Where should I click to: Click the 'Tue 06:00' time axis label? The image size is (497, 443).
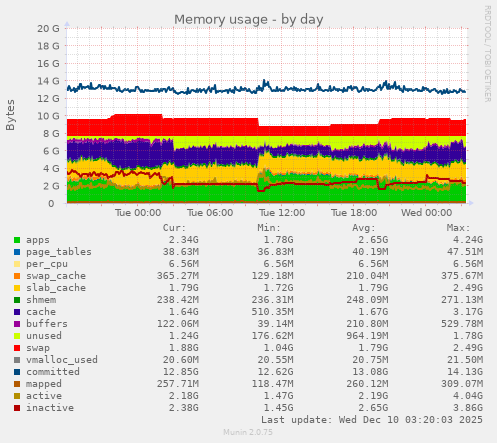point(210,213)
